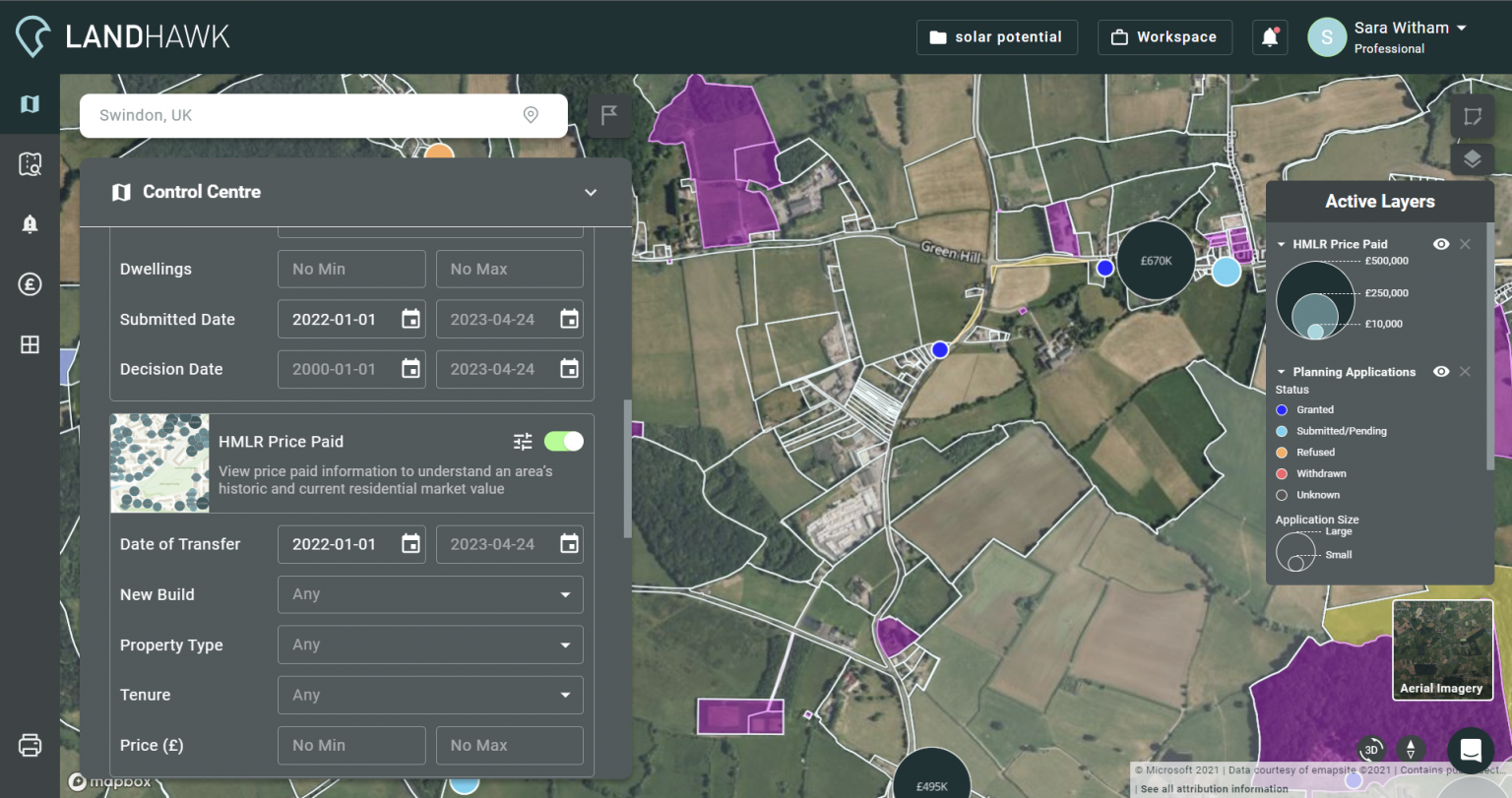Click the 3D map view button
This screenshot has height=798, width=1512.
pos(1370,750)
